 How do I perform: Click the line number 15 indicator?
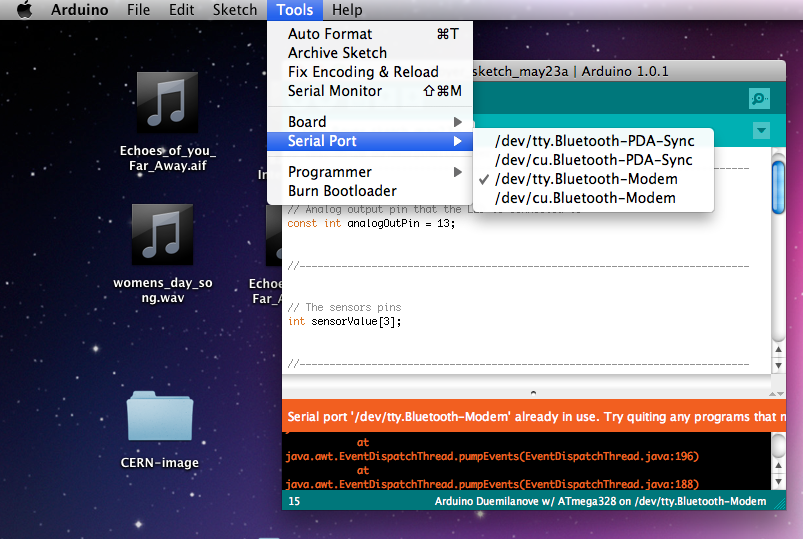click(294, 501)
